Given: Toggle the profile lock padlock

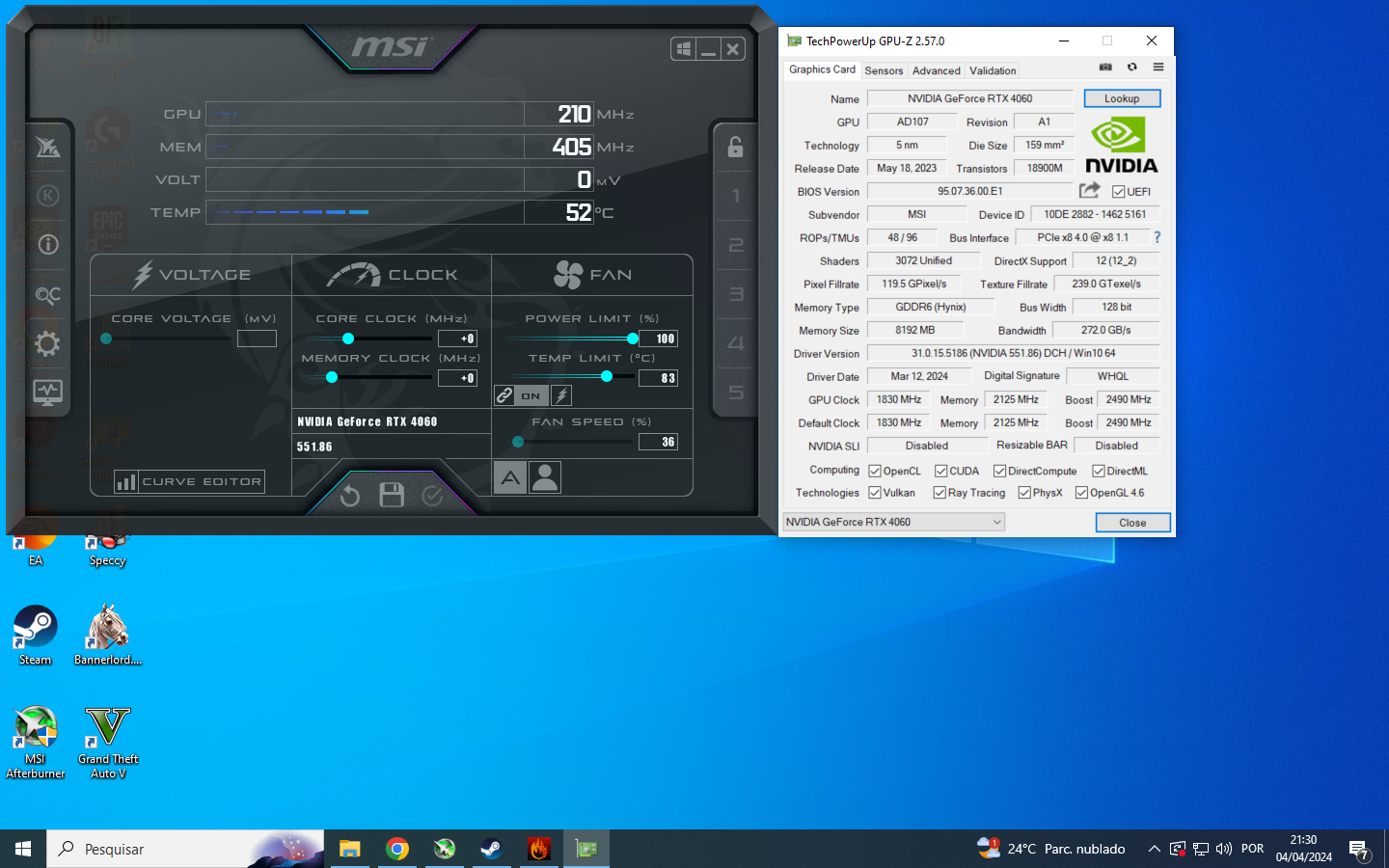Looking at the screenshot, I should pos(735,147).
